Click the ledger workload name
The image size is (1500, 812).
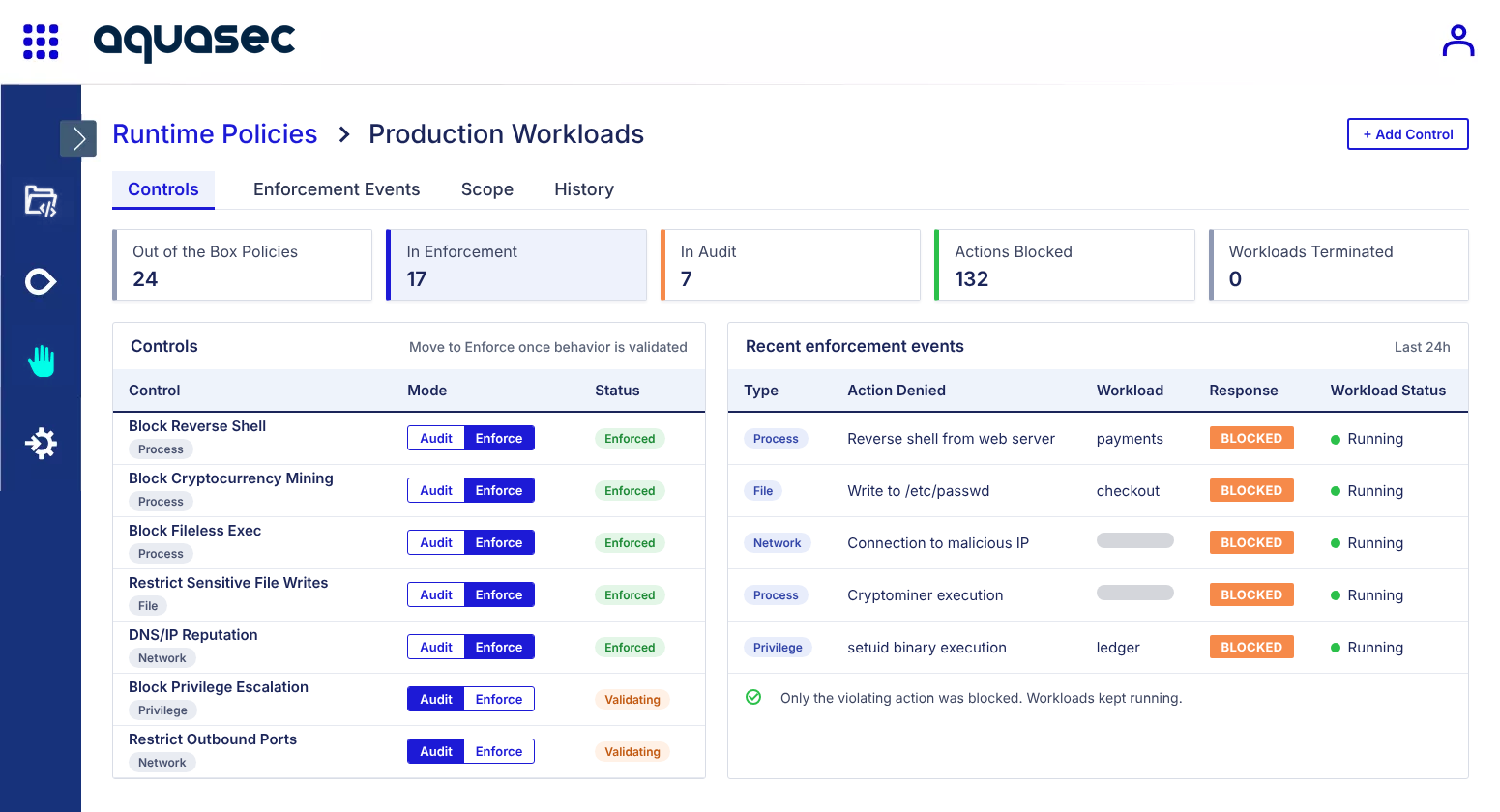tap(1118, 648)
